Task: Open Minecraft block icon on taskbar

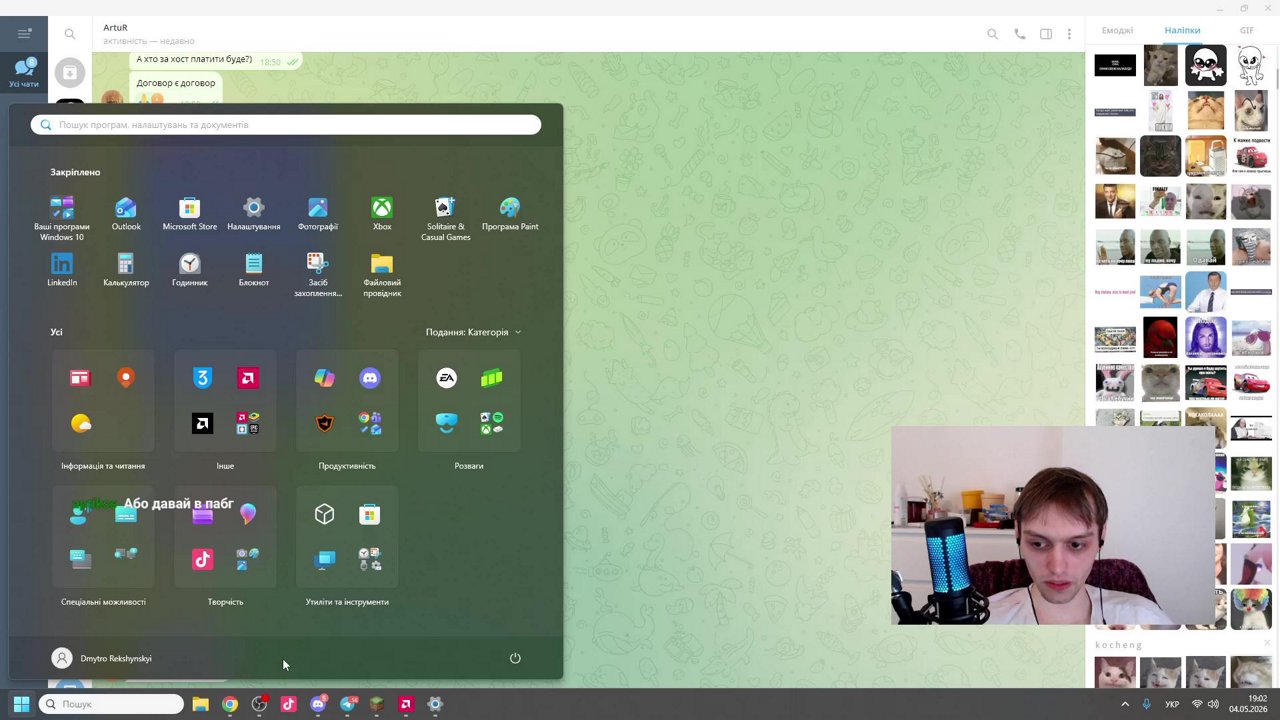Action: pyautogui.click(x=376, y=704)
